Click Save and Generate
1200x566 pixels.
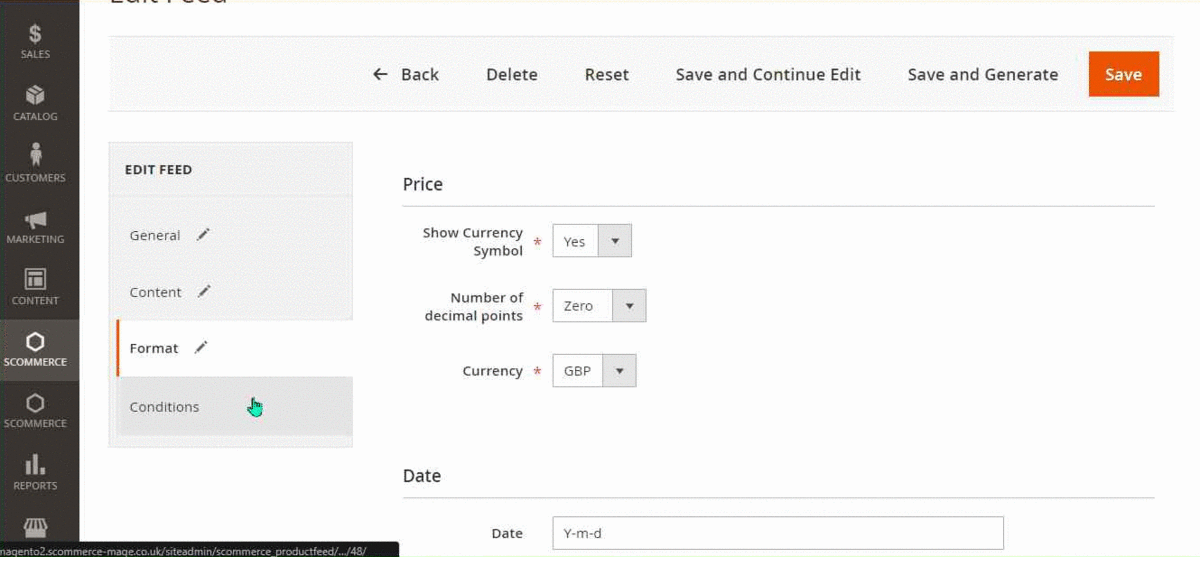(x=982, y=74)
